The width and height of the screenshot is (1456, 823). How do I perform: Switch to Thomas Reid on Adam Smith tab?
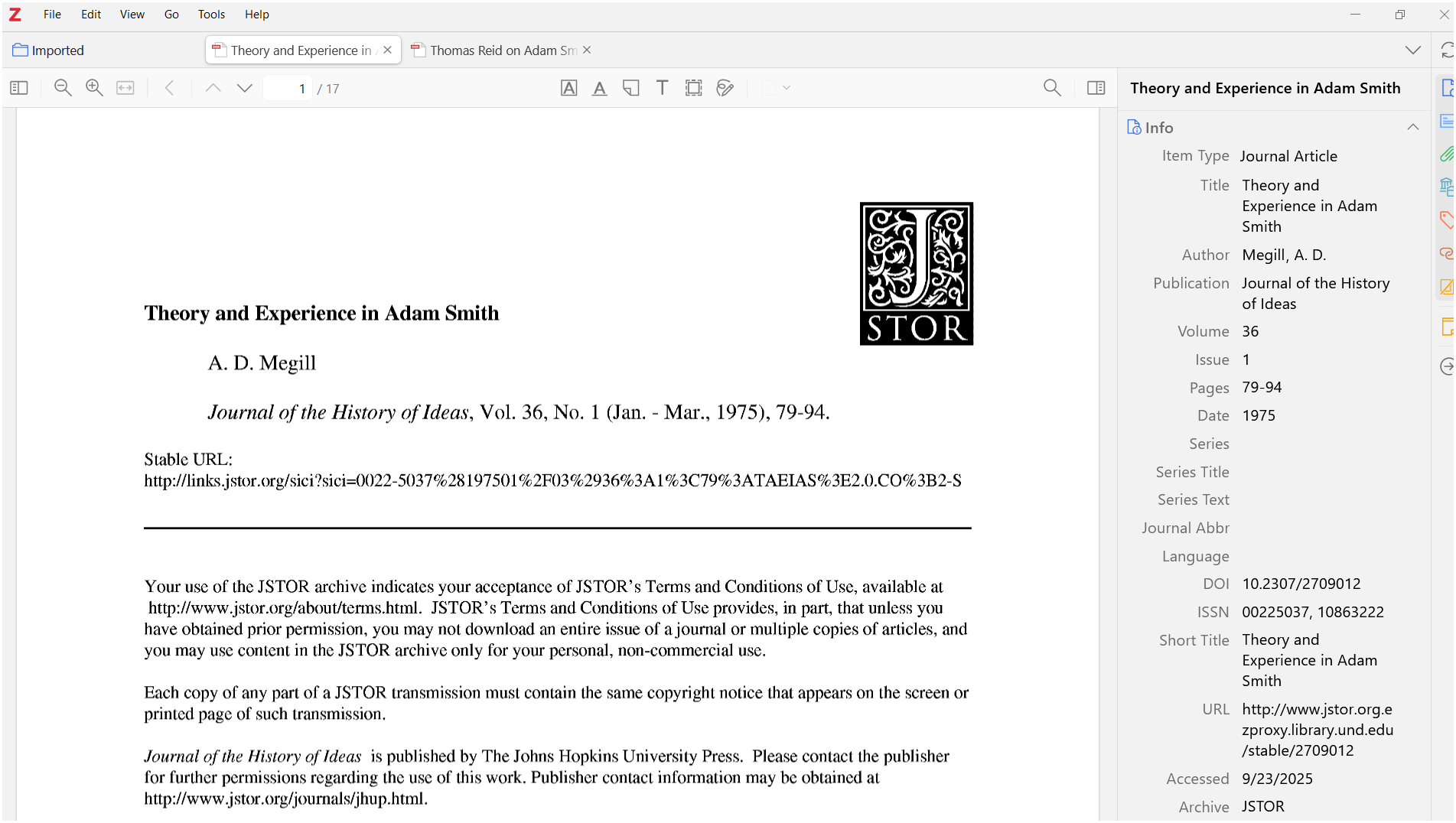pos(503,50)
